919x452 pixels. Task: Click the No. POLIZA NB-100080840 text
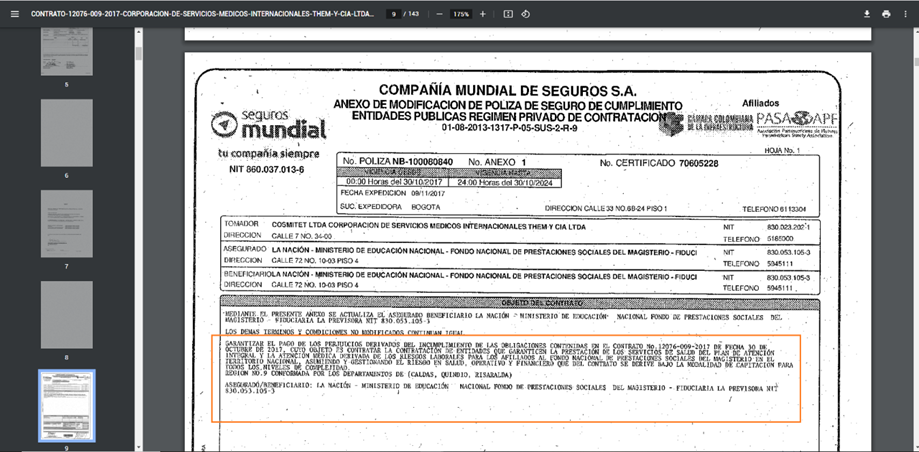[398, 162]
